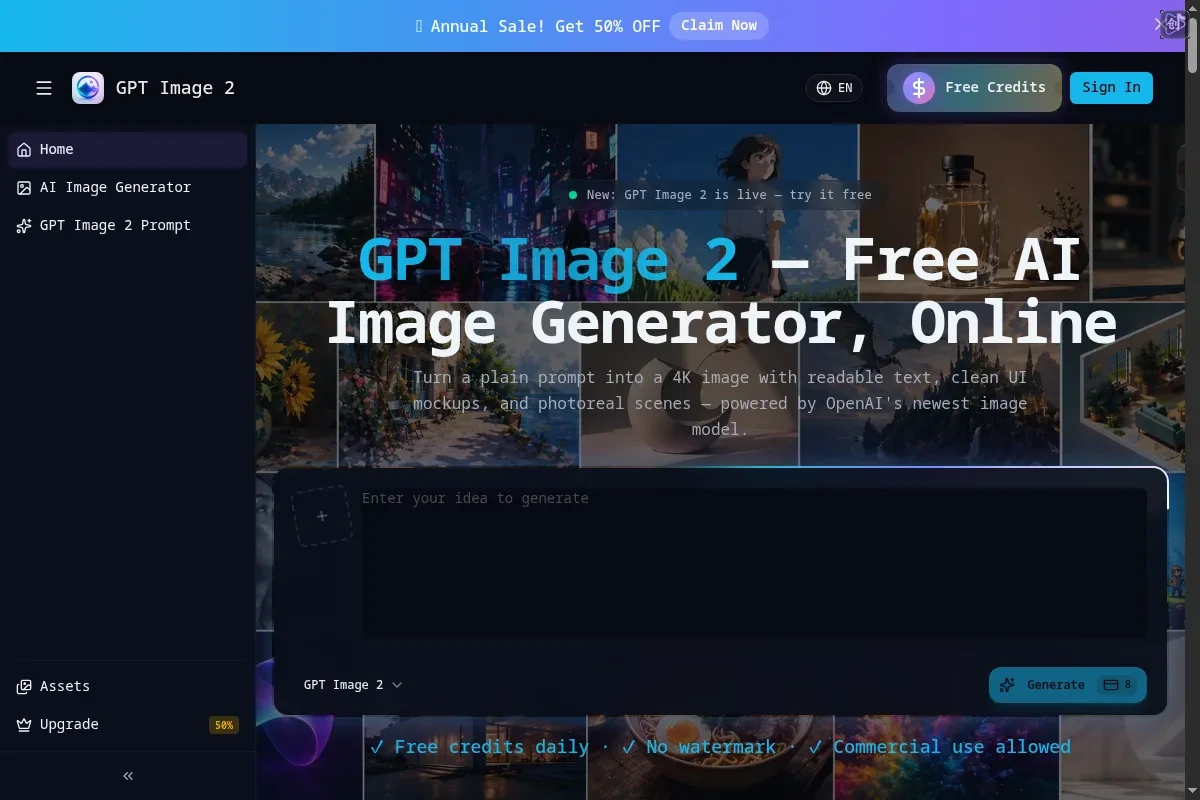This screenshot has width=1200, height=800.
Task: Open the GPT Image 2 model dropdown
Action: (x=352, y=685)
